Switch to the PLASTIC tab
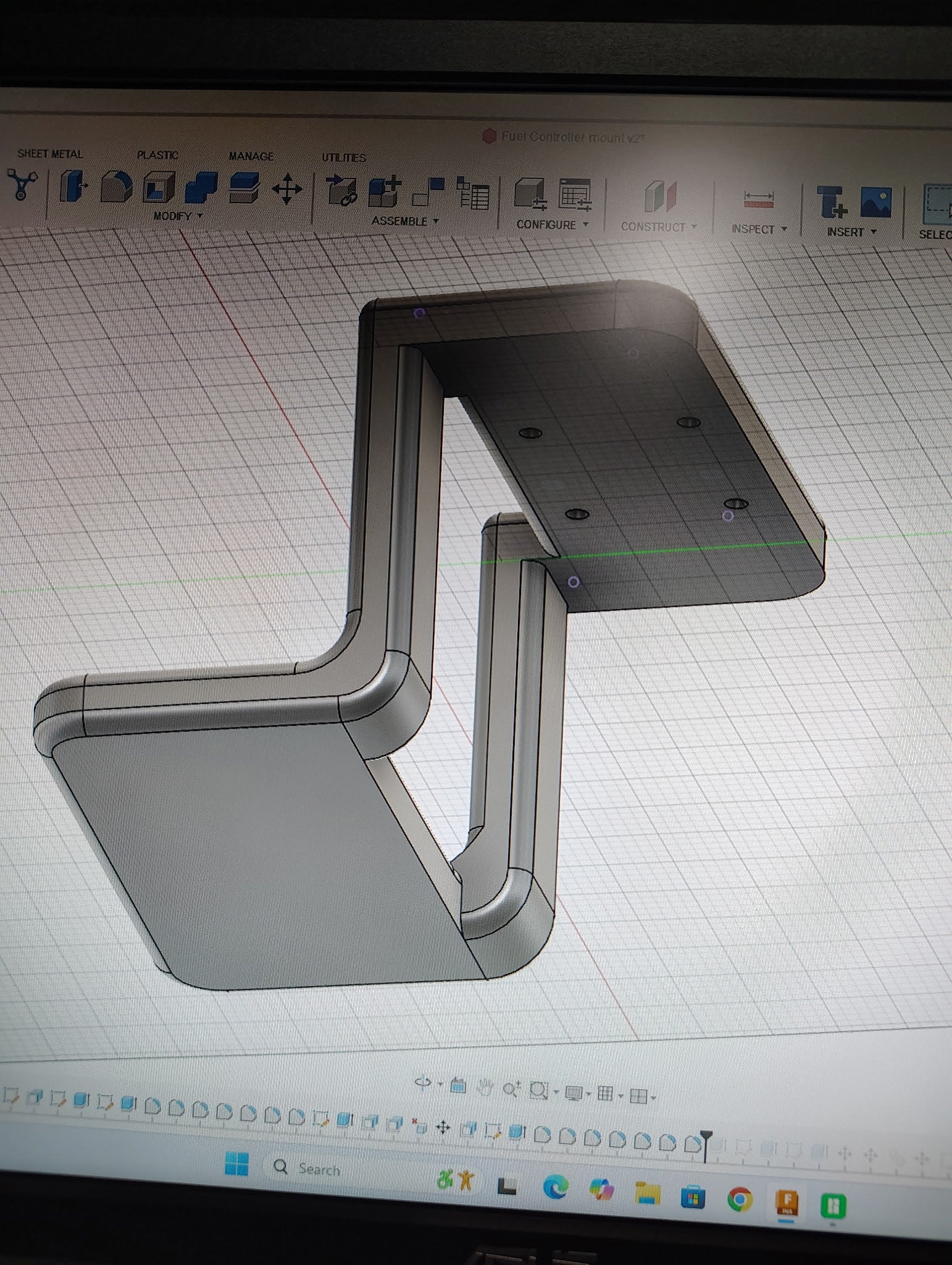This screenshot has height=1265, width=952. pyautogui.click(x=157, y=155)
